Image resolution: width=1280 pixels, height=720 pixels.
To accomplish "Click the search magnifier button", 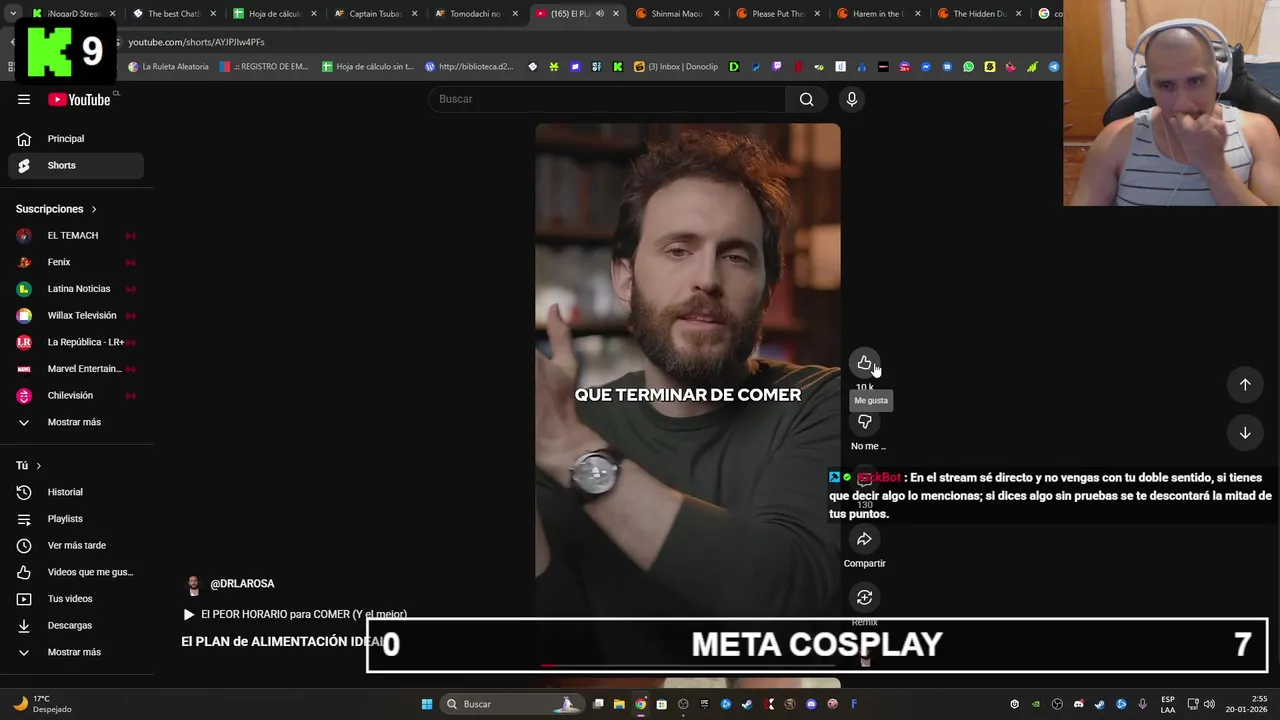I will [806, 99].
